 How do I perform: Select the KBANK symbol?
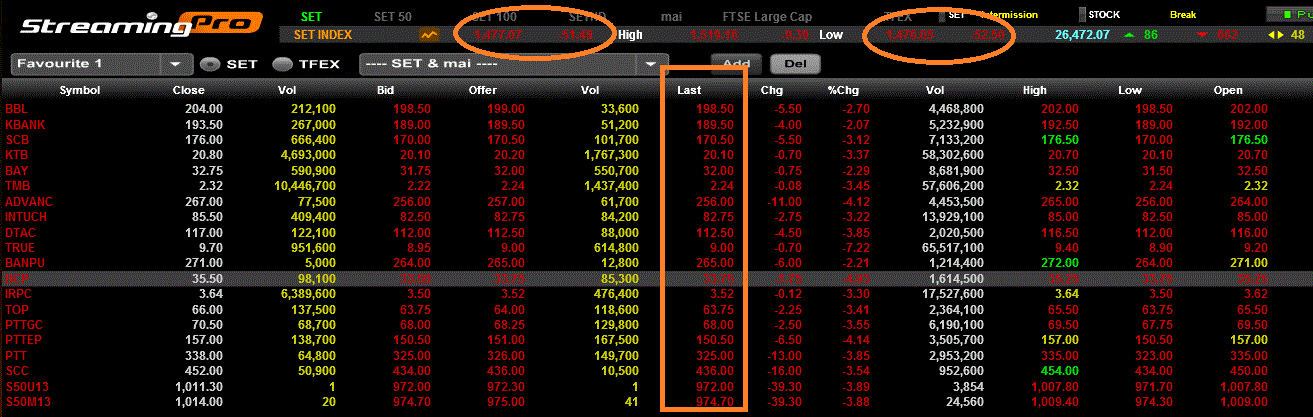(x=24, y=124)
